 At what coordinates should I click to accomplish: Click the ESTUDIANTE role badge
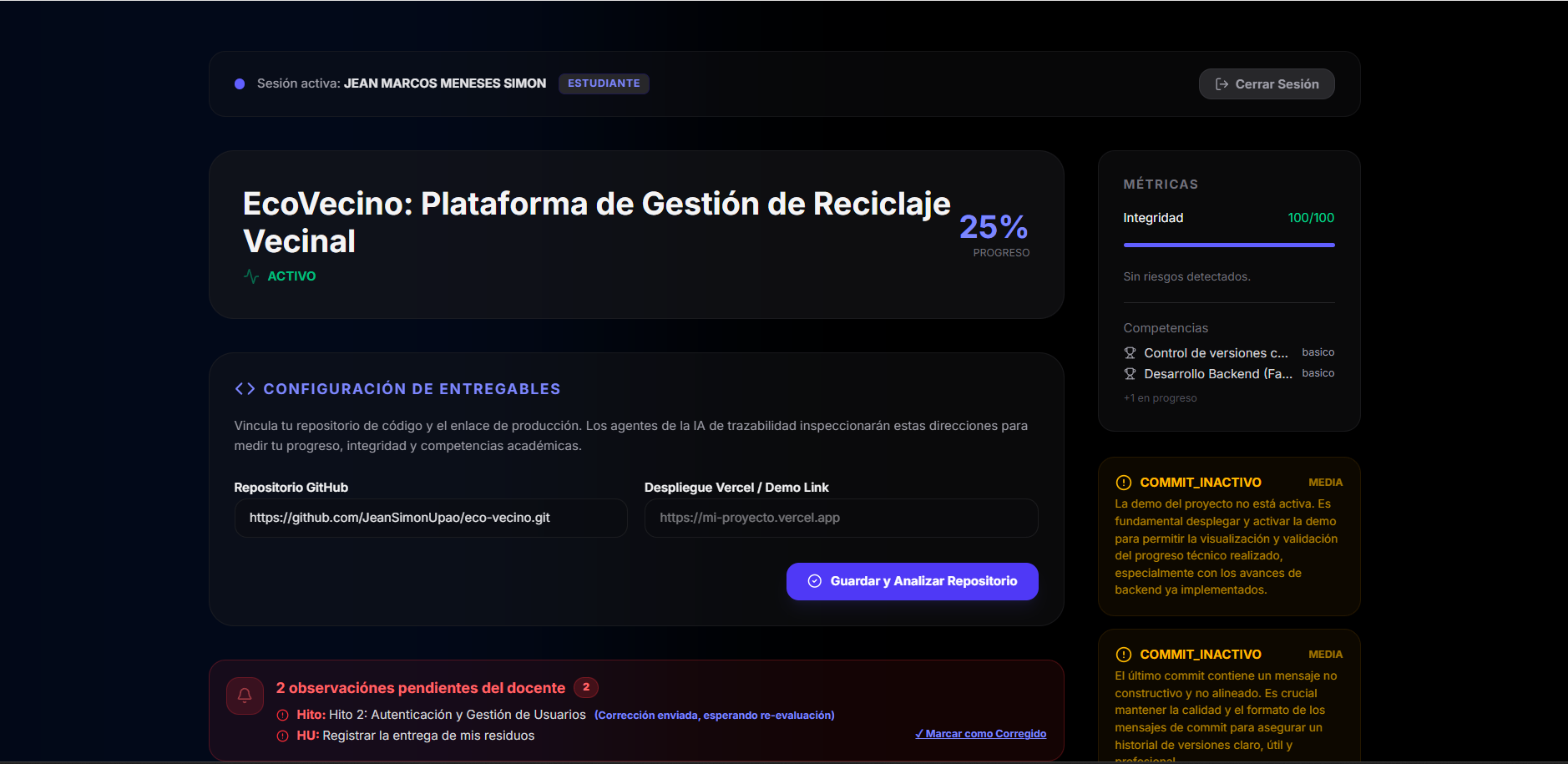(604, 83)
